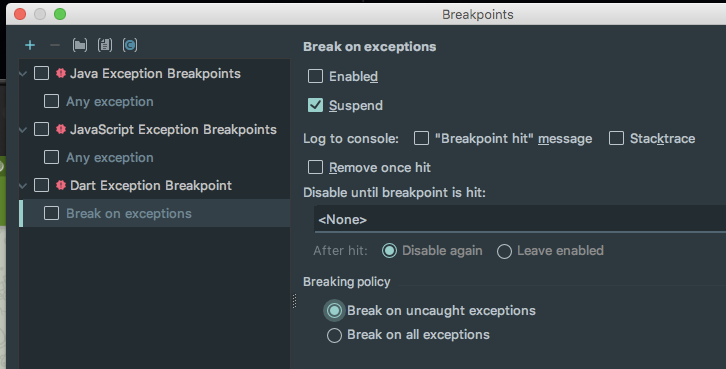
Task: Collapse Java Exception Breakpoints group
Action: click(x=23, y=74)
